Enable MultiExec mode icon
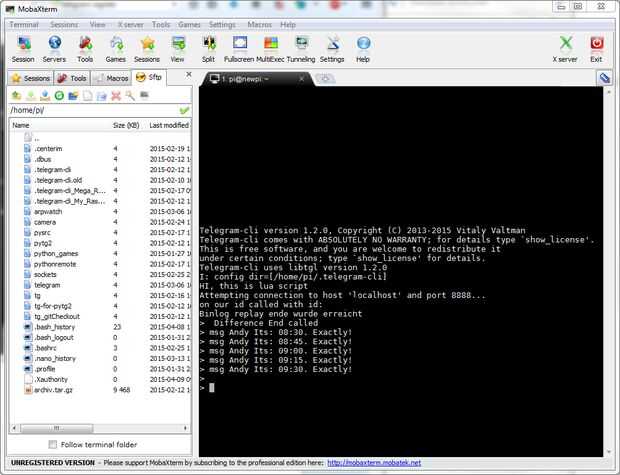Viewport: 620px width, 475px height. (270, 49)
